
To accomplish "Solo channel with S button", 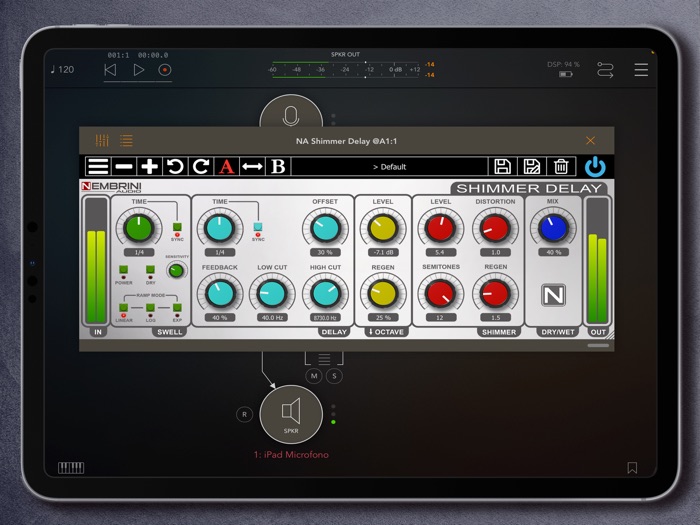I will coord(334,376).
